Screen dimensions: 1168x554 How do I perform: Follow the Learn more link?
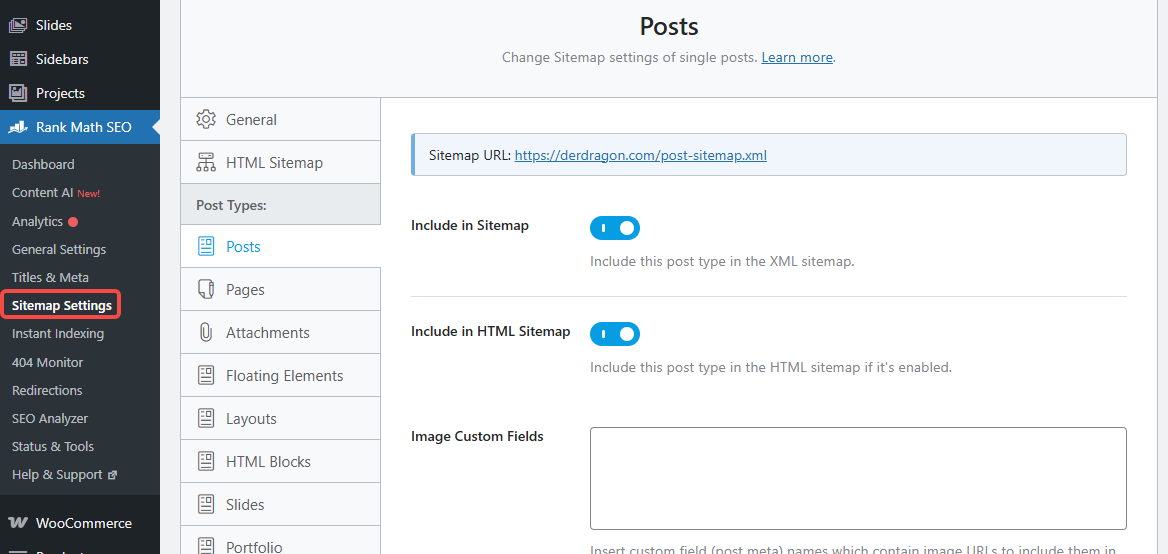[x=797, y=57]
